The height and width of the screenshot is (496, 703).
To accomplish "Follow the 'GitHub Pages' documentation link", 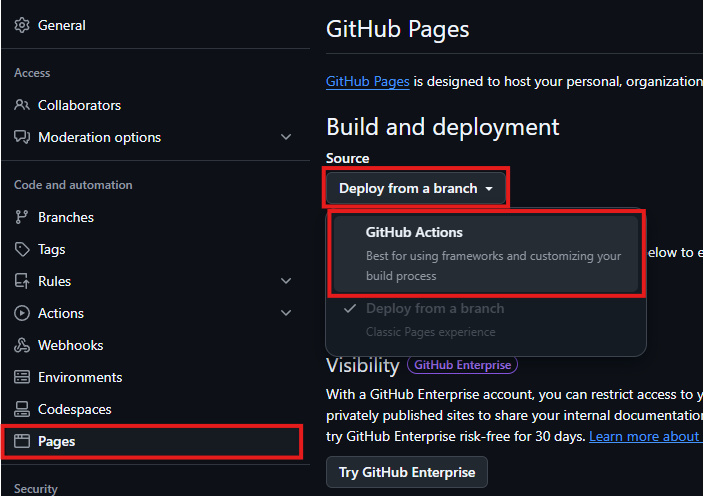I will pyautogui.click(x=368, y=81).
